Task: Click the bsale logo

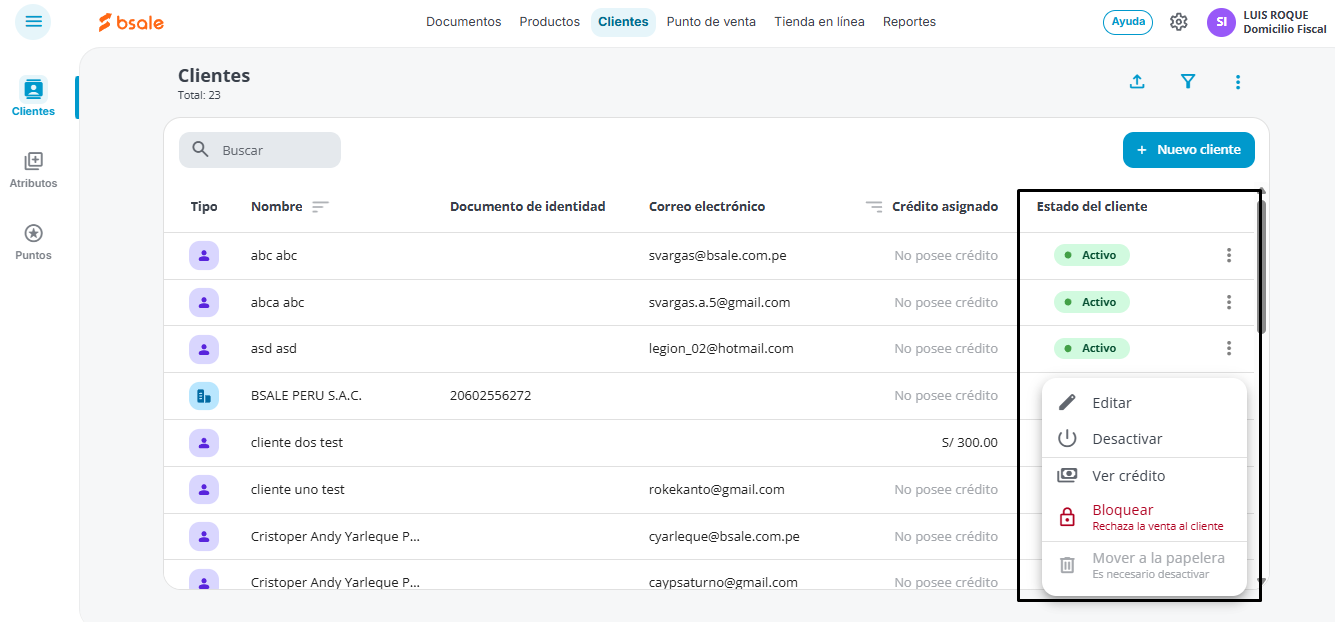Action: tap(131, 22)
